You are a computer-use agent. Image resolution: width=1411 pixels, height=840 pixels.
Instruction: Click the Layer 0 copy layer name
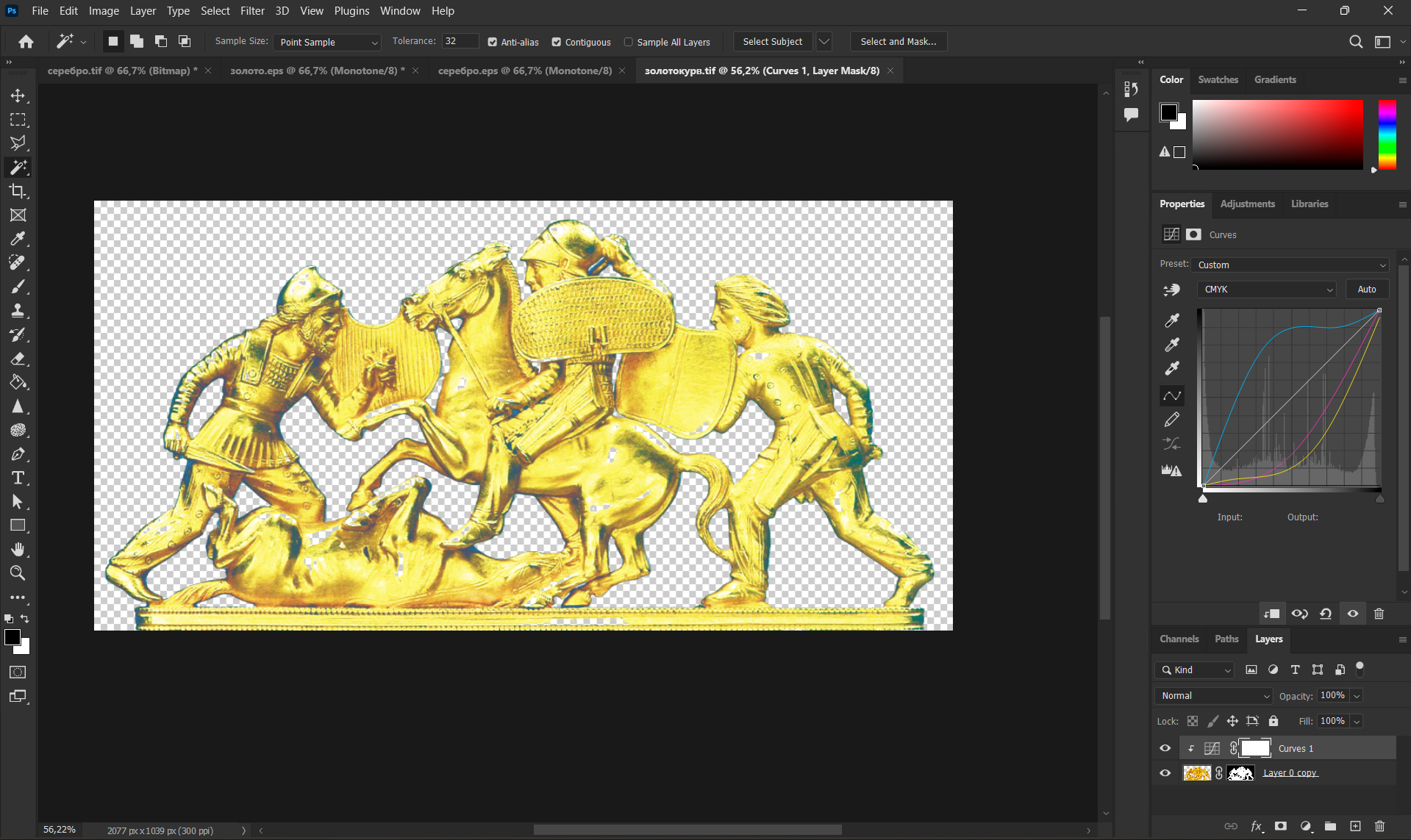click(1290, 773)
